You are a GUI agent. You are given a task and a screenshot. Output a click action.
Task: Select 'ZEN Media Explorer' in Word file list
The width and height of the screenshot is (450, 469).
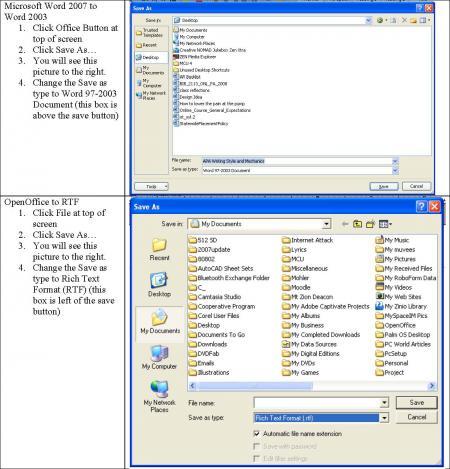pos(194,57)
